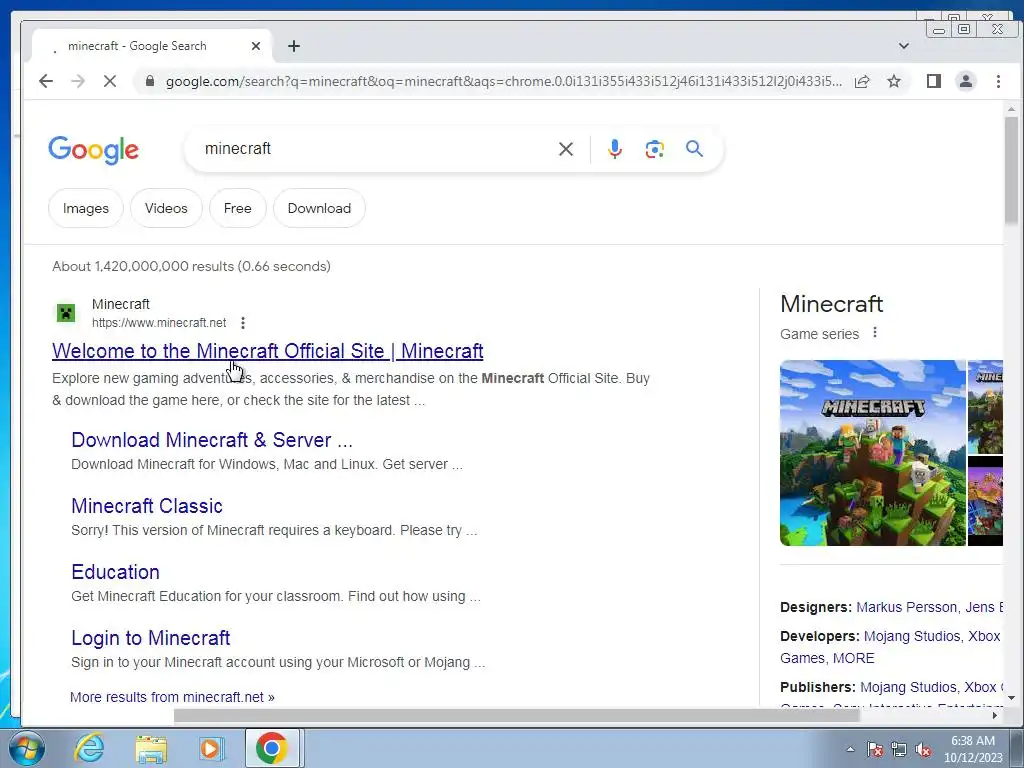Share this page from address bar

coord(862,81)
